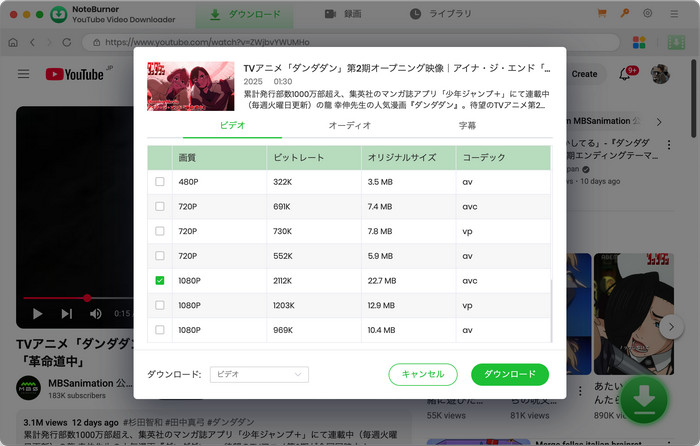Screen dimensions: 700x446
Task: Click the MBSanimation filter chip
Action: click(604, 121)
